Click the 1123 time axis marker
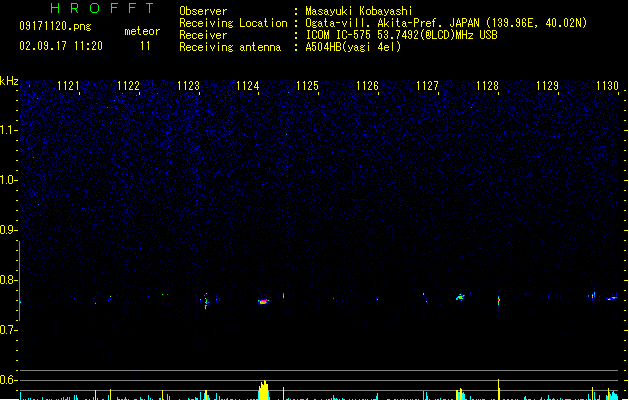This screenshot has width=629, height=400. click(x=188, y=86)
